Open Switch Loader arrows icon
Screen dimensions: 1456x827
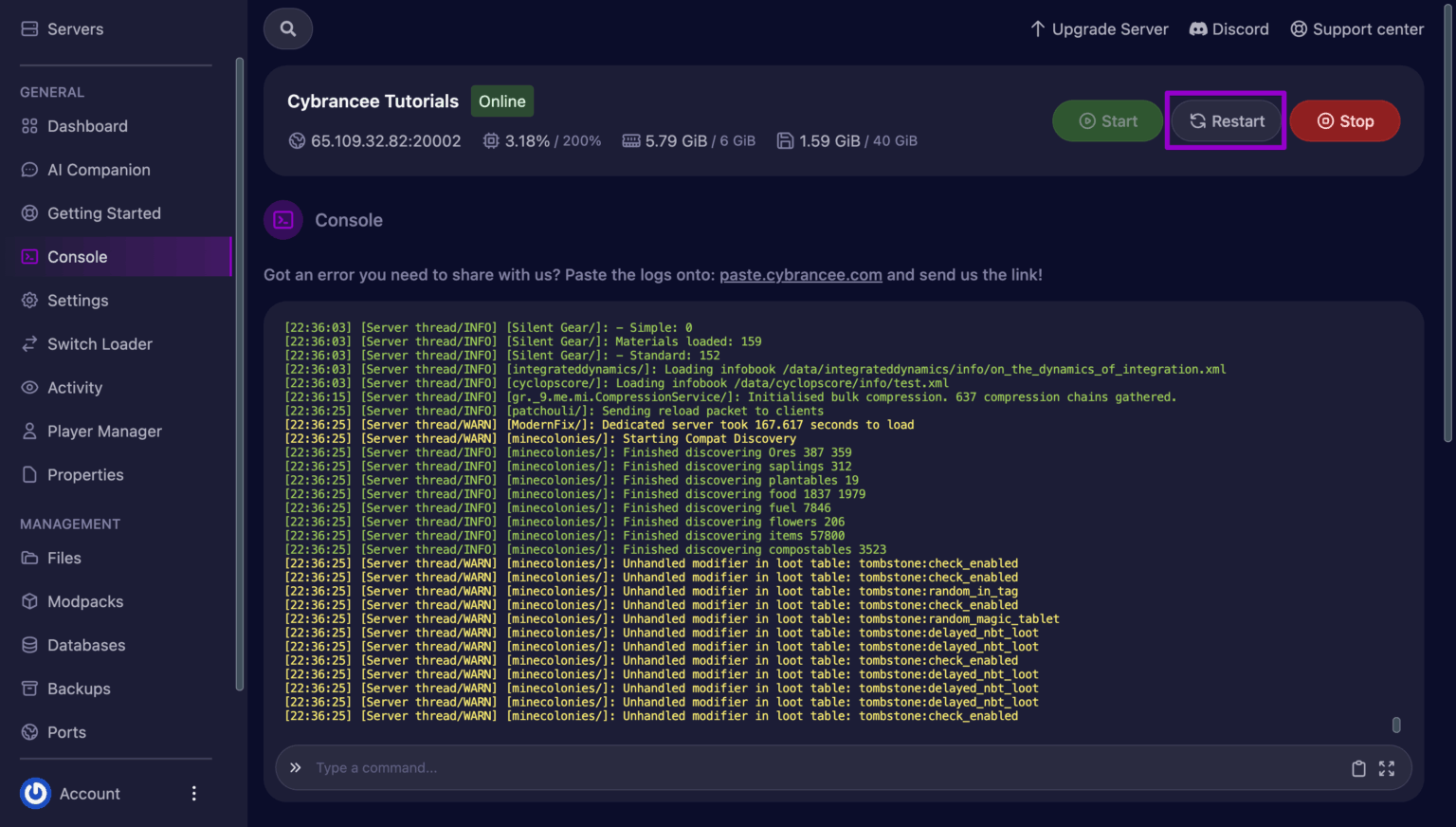[x=29, y=344]
